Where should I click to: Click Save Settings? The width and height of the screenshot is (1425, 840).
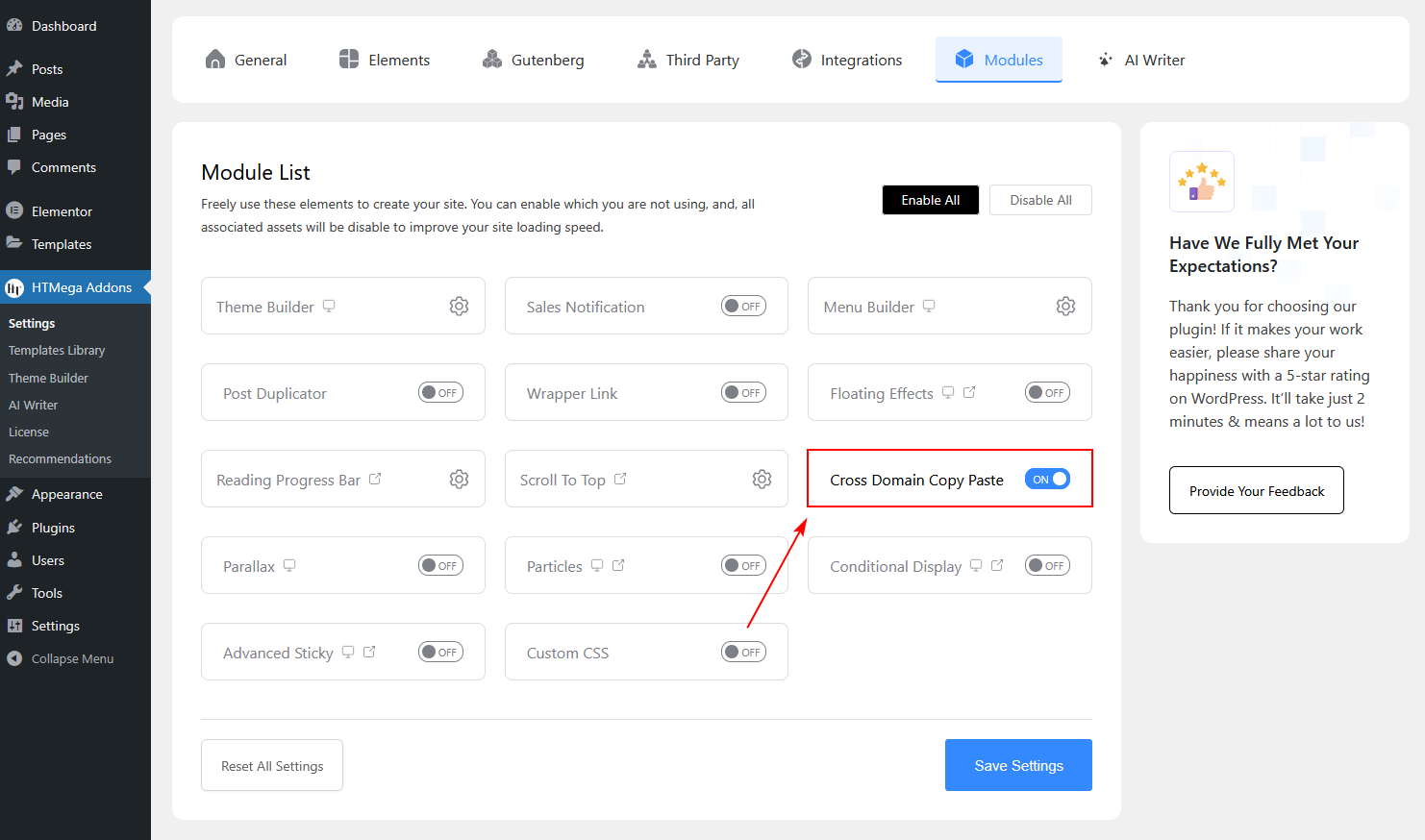pos(1018,764)
